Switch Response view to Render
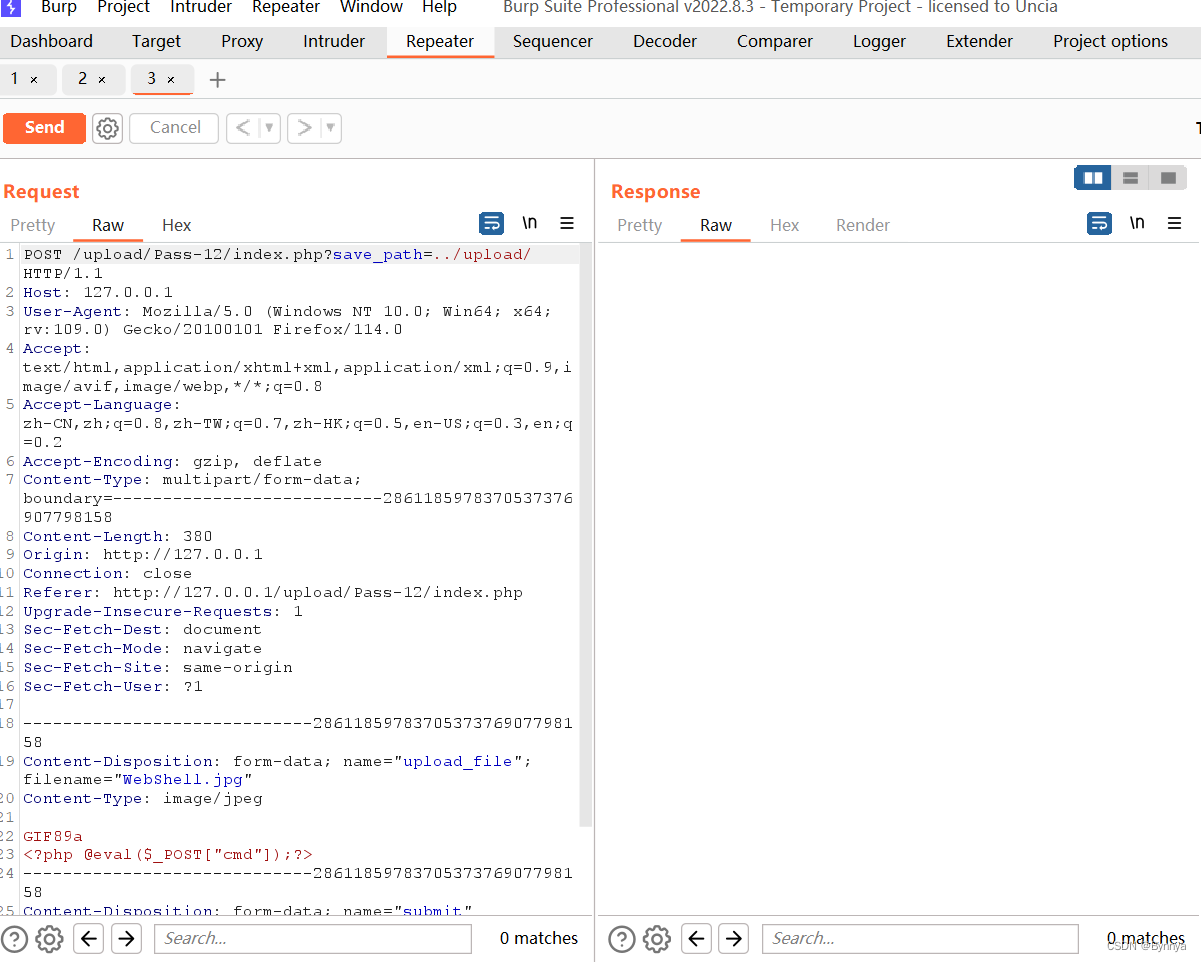The height and width of the screenshot is (962, 1201). click(x=863, y=225)
